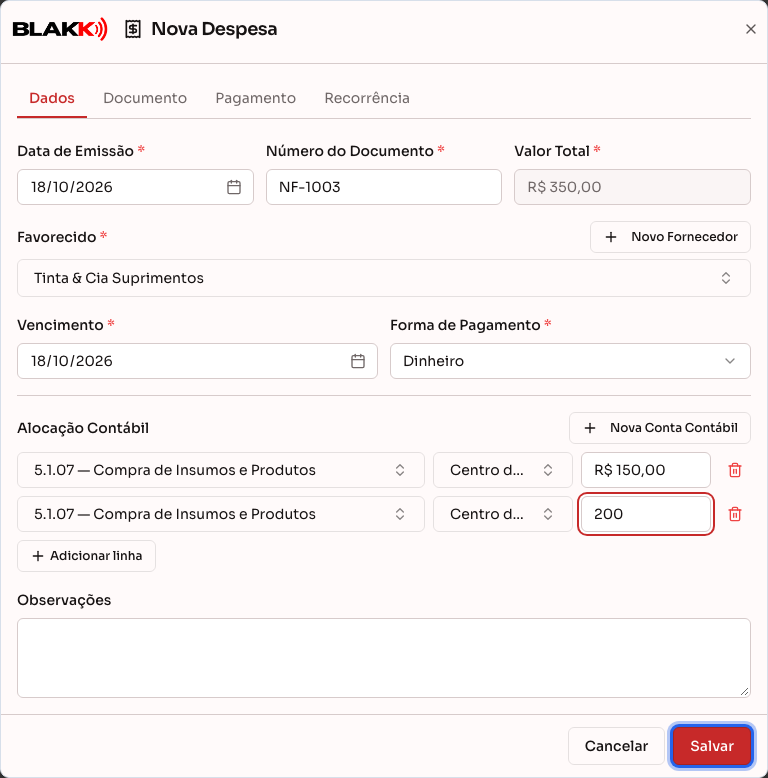Open account dropdown in the 200 row
The width and height of the screenshot is (768, 778).
click(221, 514)
